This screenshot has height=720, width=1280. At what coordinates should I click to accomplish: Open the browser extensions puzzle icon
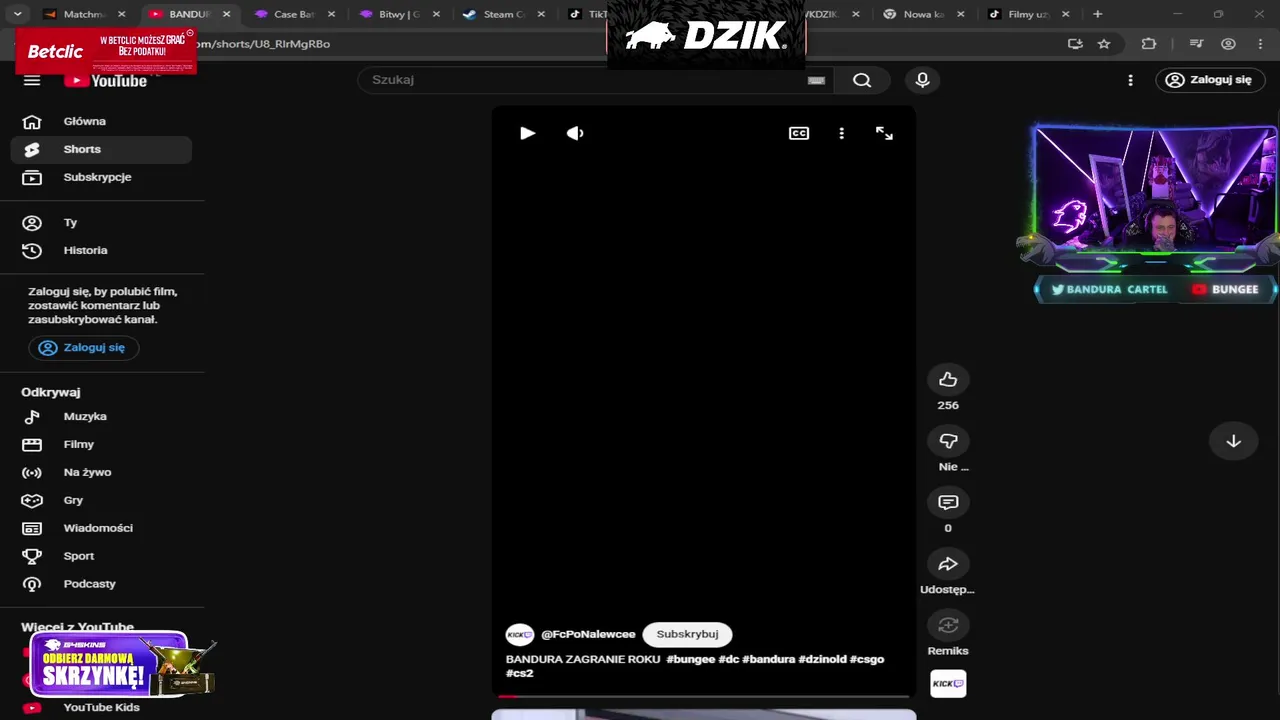tap(1149, 44)
